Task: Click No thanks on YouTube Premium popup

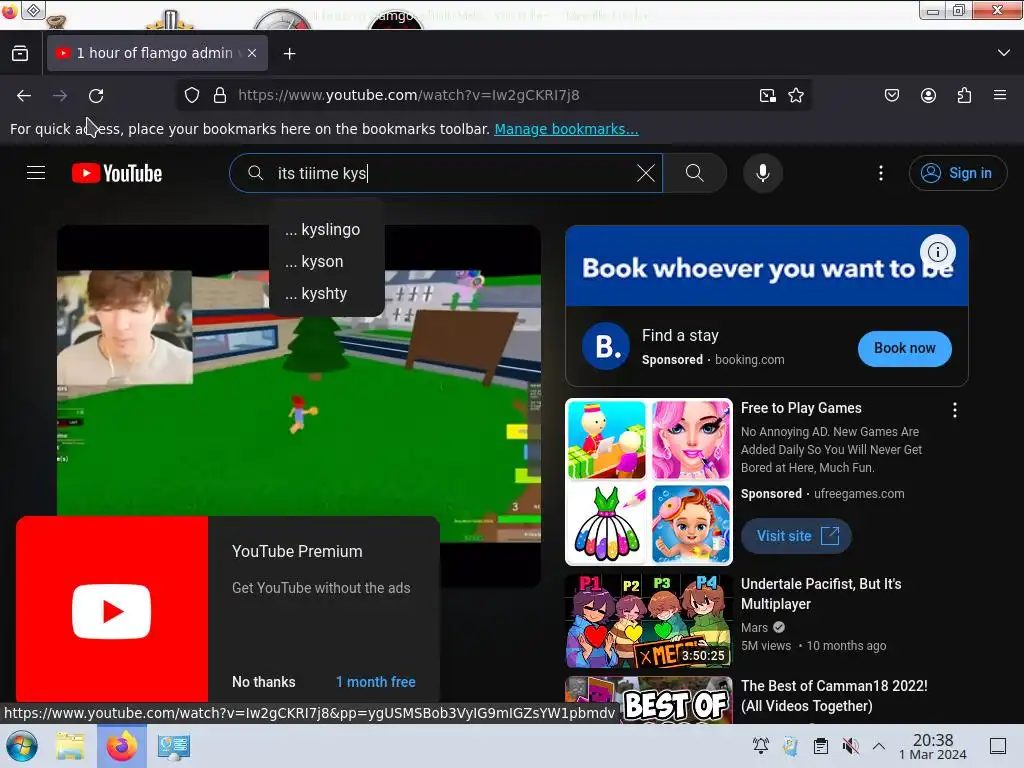Action: tap(264, 682)
